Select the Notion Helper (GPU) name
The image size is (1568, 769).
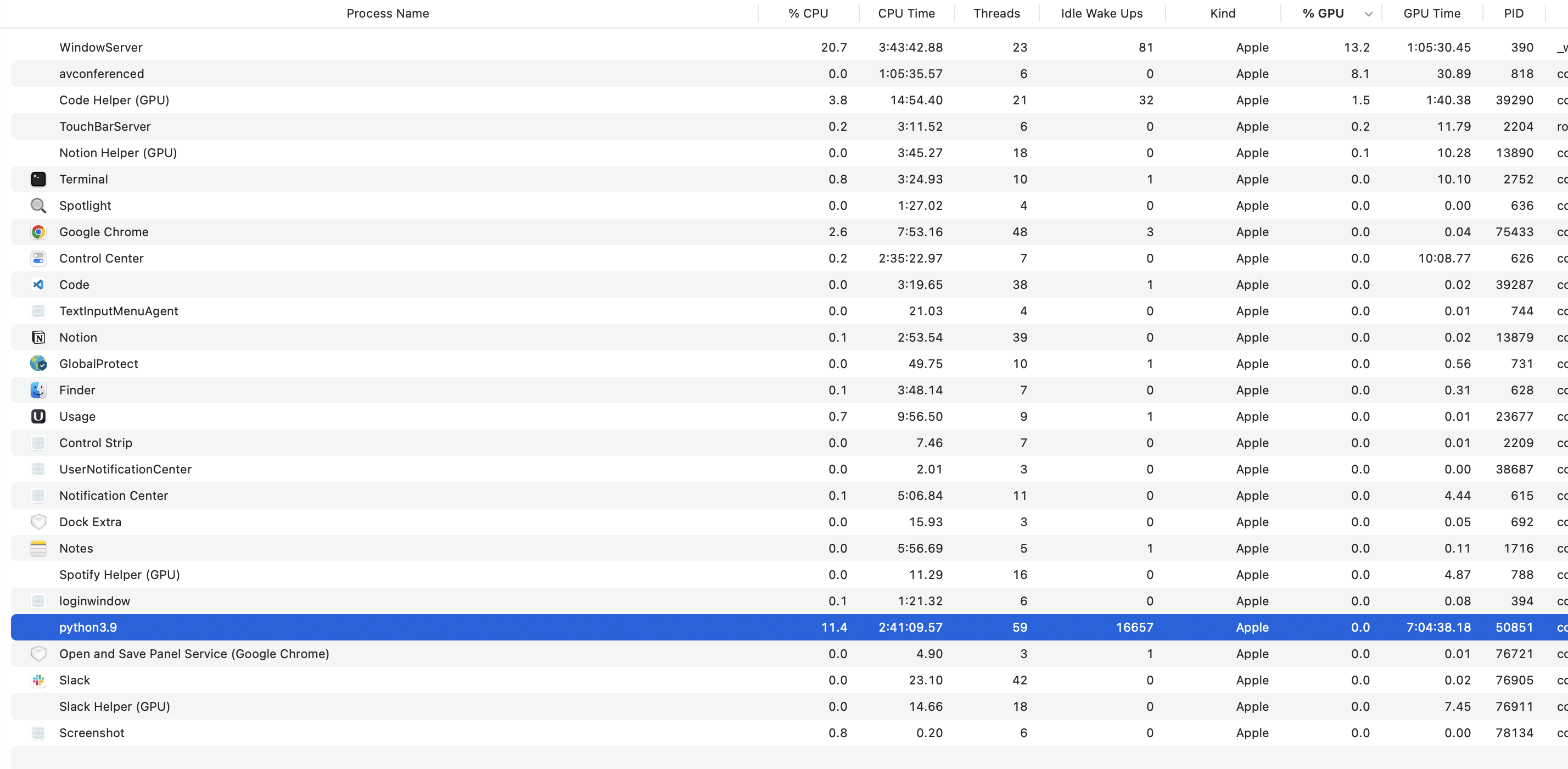pos(118,153)
